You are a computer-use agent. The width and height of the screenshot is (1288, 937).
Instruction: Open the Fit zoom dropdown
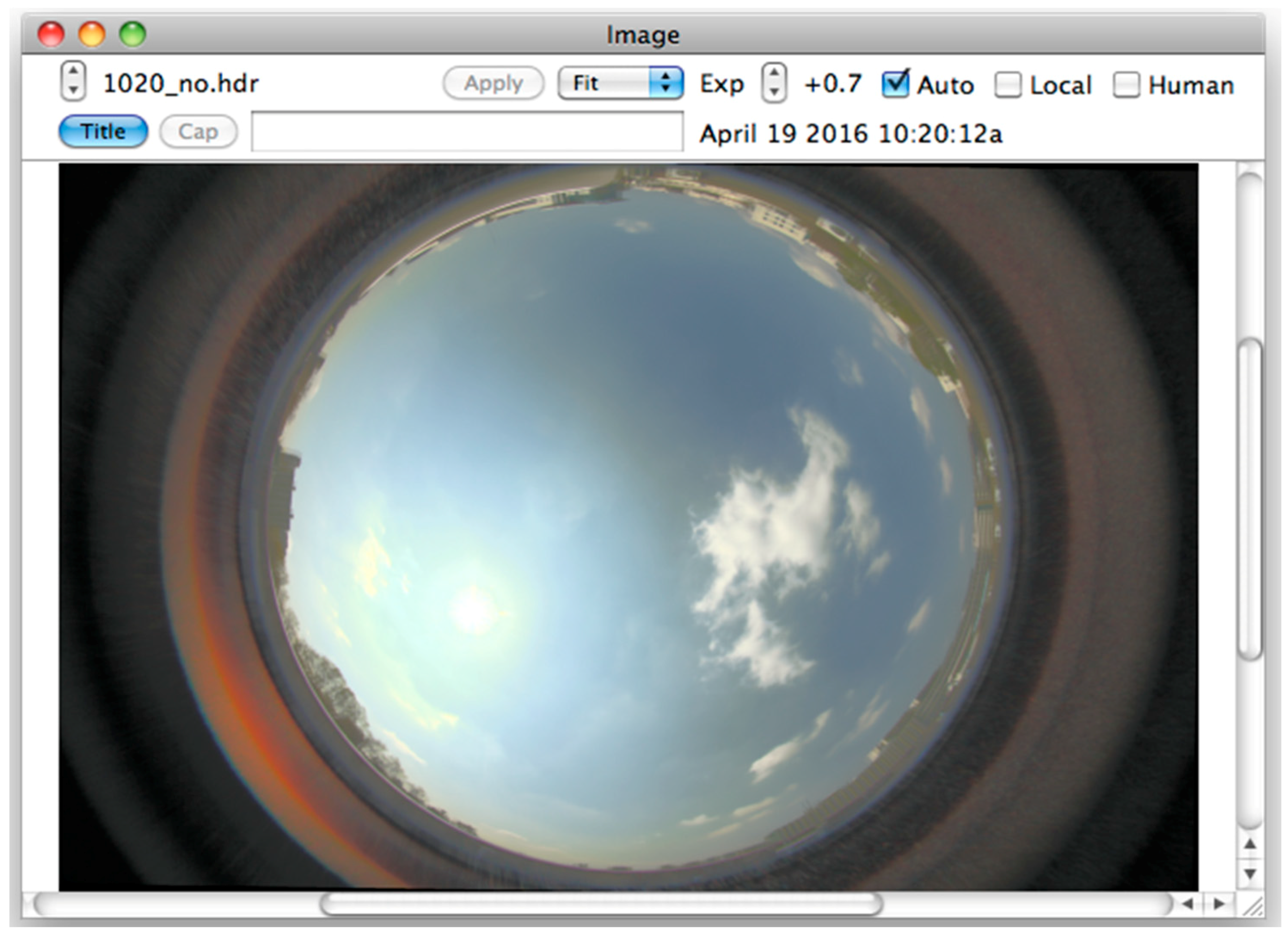(620, 84)
